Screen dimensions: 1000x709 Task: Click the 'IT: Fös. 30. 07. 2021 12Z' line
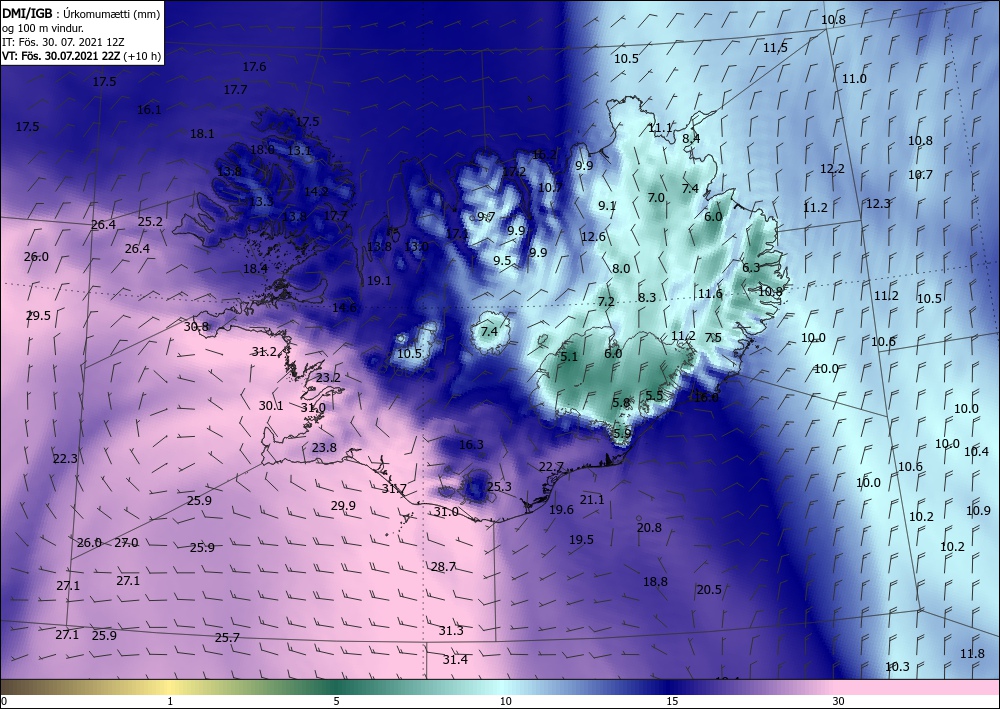63,42
